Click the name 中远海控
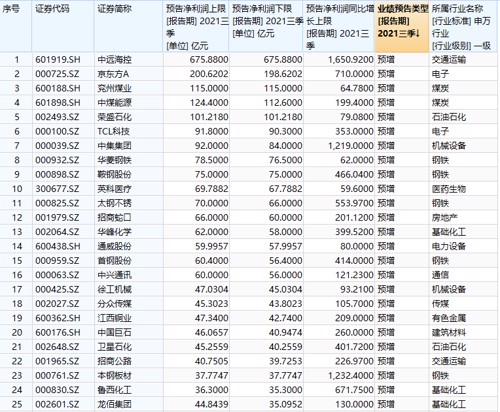 click(x=114, y=60)
